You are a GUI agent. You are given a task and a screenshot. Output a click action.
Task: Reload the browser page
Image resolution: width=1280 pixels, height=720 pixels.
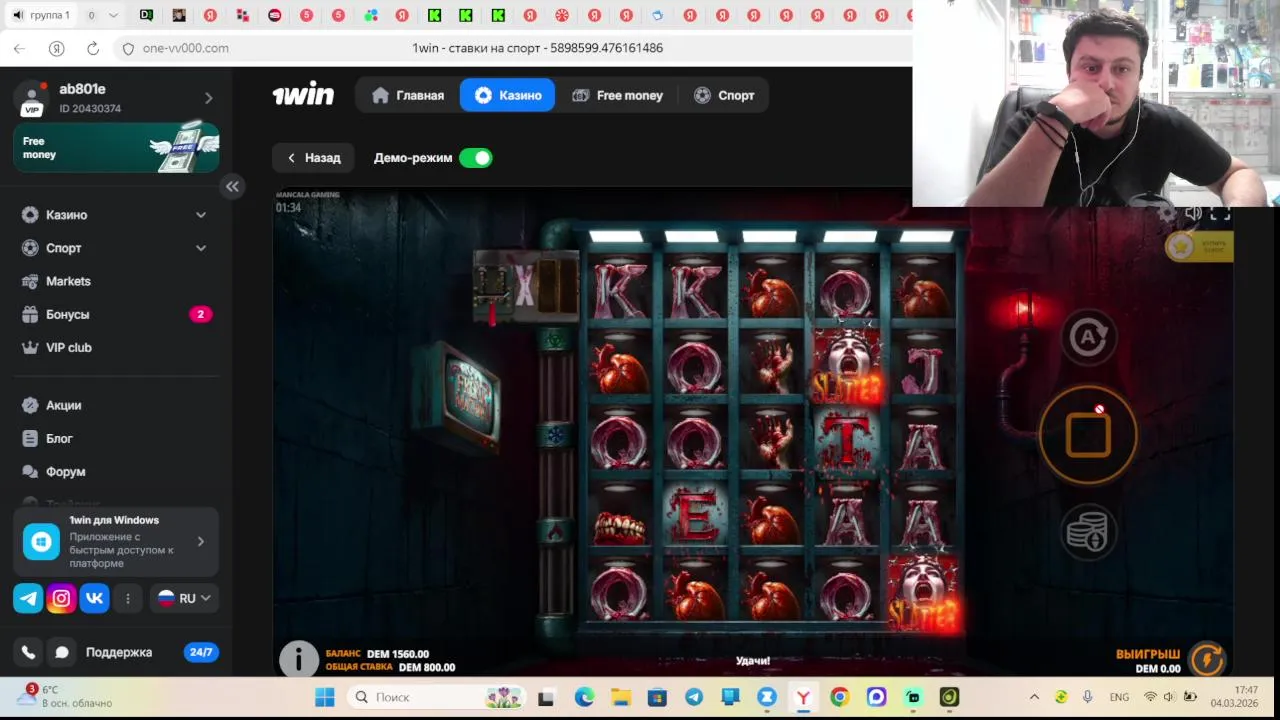[93, 48]
